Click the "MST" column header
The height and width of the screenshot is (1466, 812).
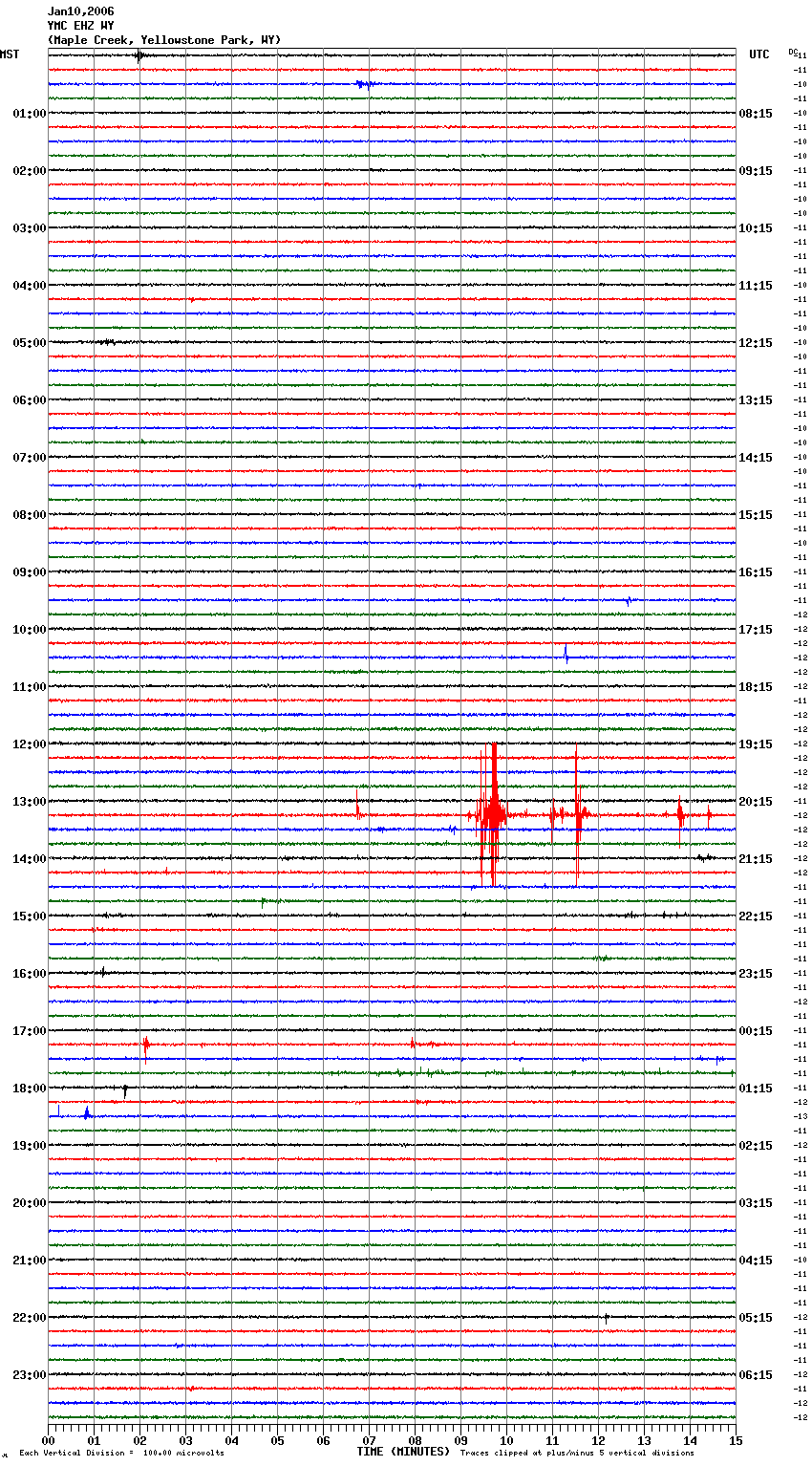(x=10, y=54)
